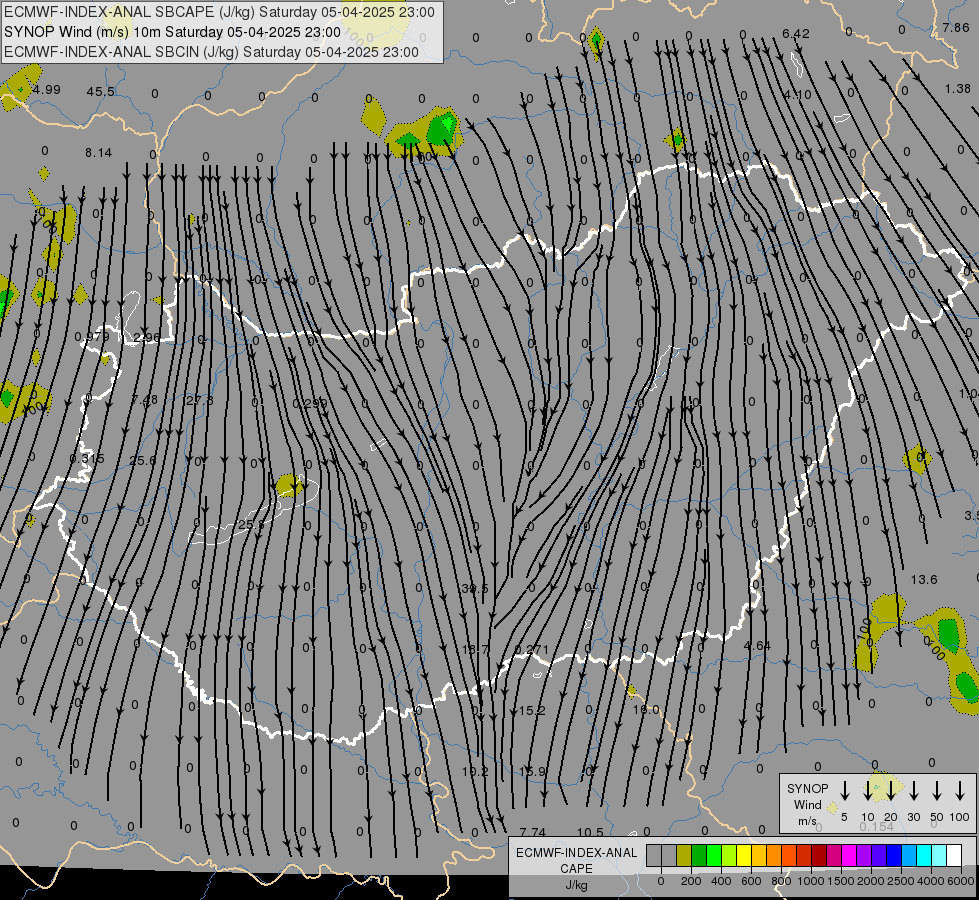Click the 16.0 value on the map
Image resolution: width=979 pixels, height=900 pixels.
click(646, 710)
